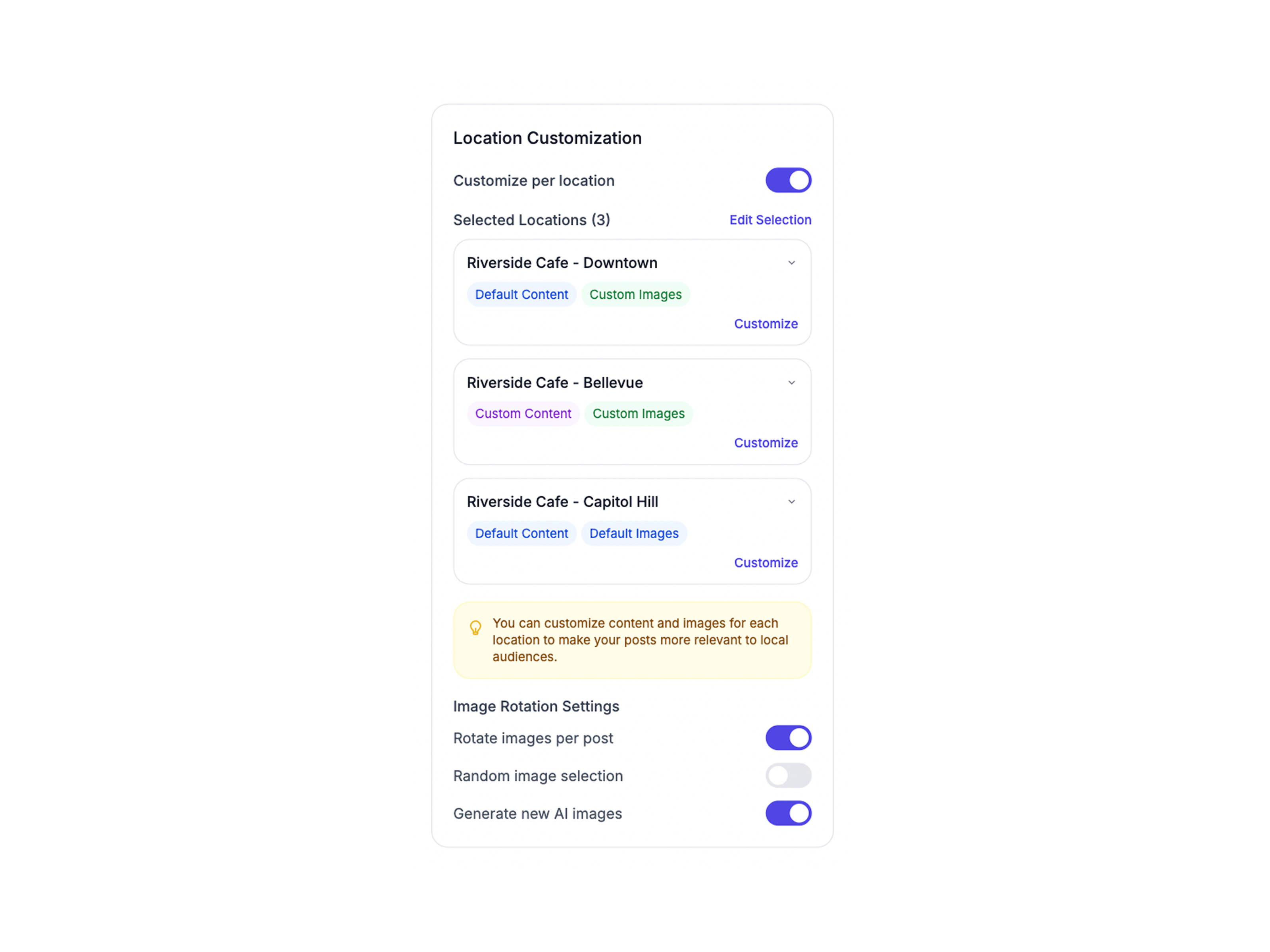
Task: Open Edit Selection for locations
Action: pyautogui.click(x=770, y=220)
